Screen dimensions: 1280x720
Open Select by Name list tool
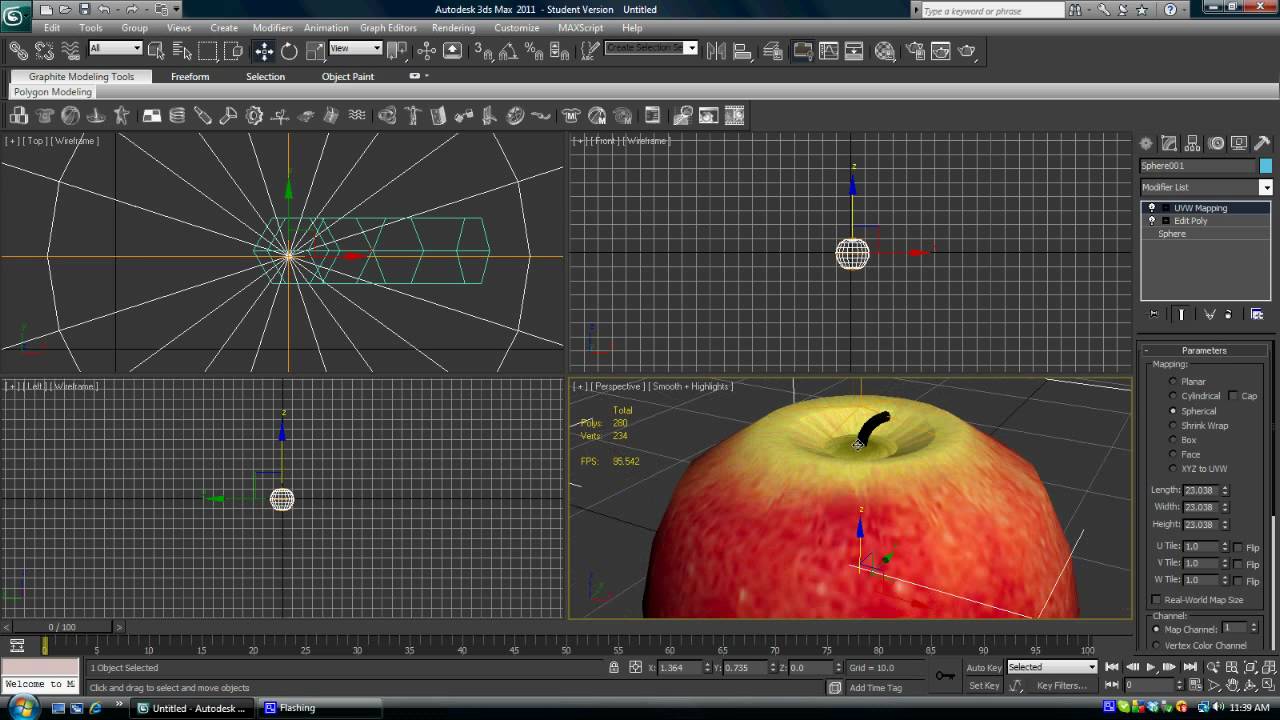click(181, 51)
